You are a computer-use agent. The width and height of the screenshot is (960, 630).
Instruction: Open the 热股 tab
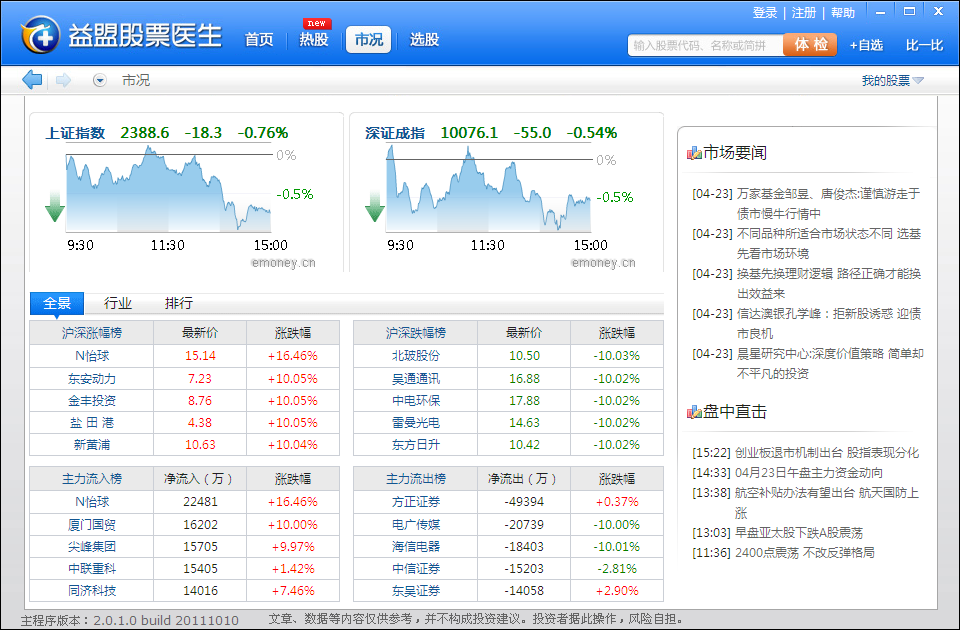point(314,40)
